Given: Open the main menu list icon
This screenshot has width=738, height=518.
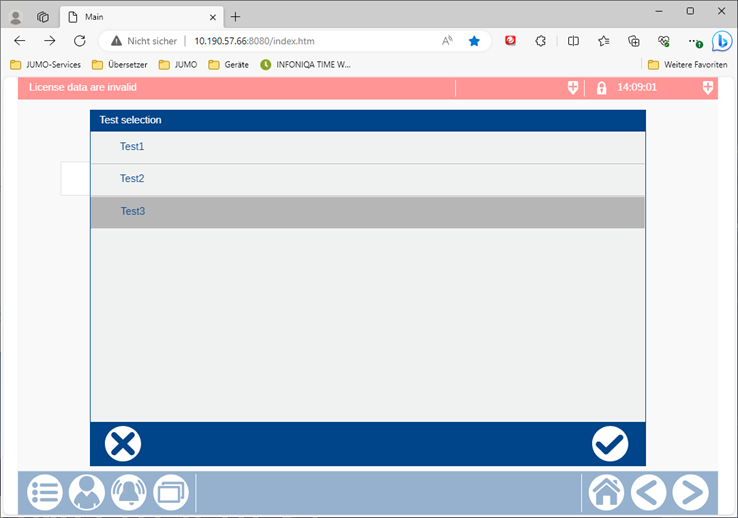Looking at the screenshot, I should 44,492.
